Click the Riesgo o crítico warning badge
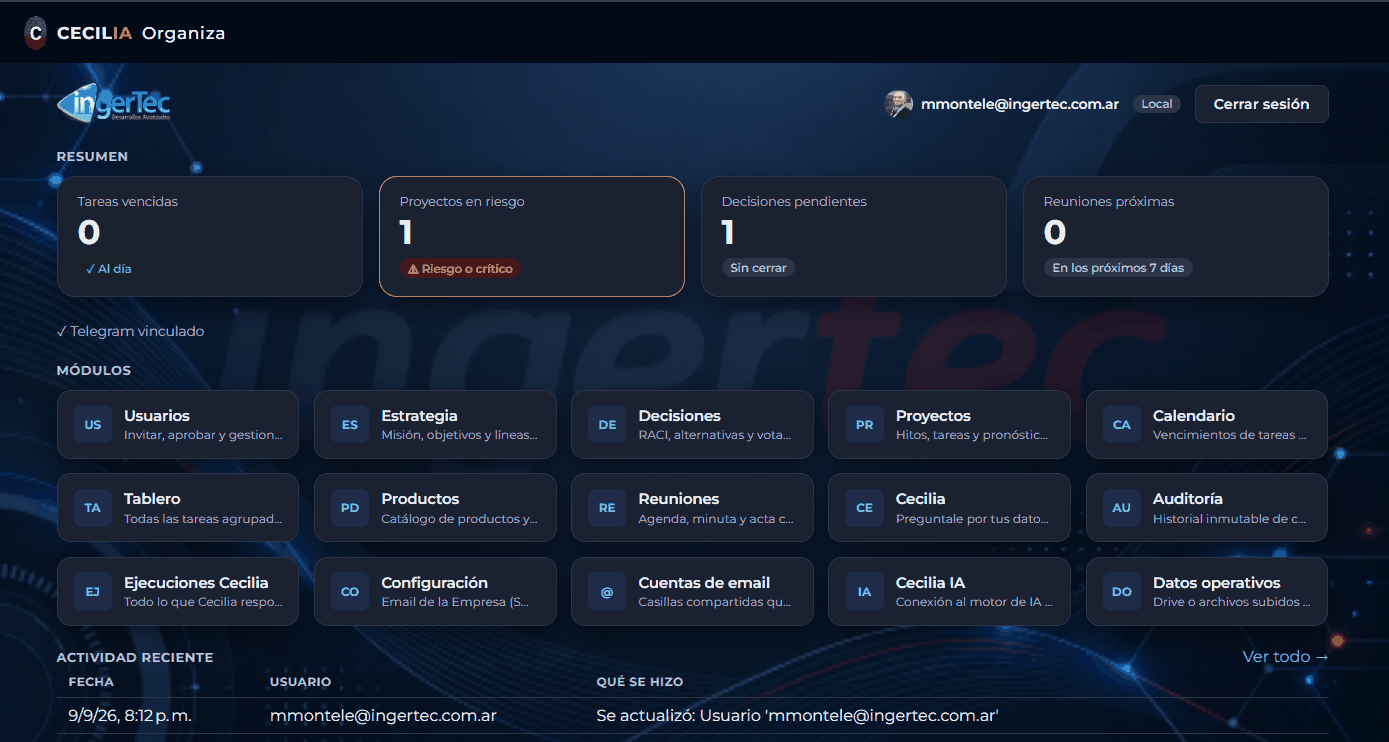The height and width of the screenshot is (742, 1389). coord(460,268)
